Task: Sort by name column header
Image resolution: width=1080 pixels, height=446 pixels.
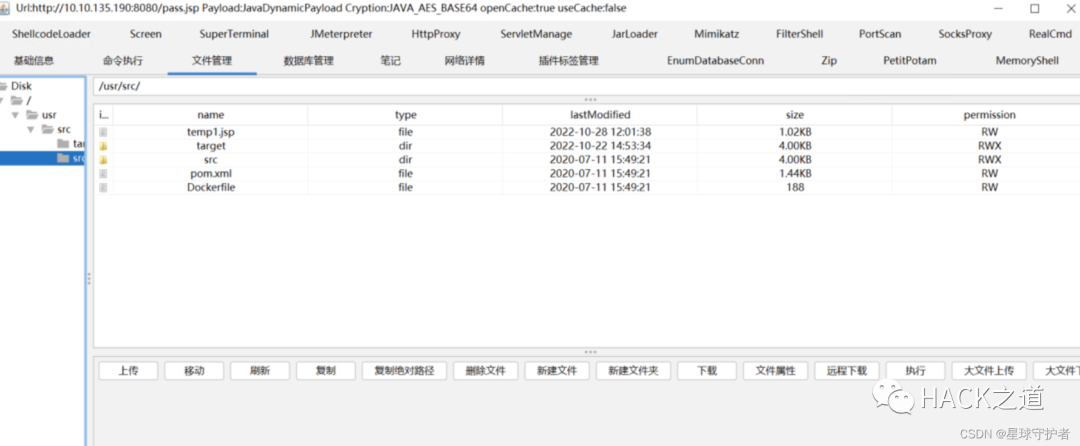Action: pyautogui.click(x=210, y=115)
